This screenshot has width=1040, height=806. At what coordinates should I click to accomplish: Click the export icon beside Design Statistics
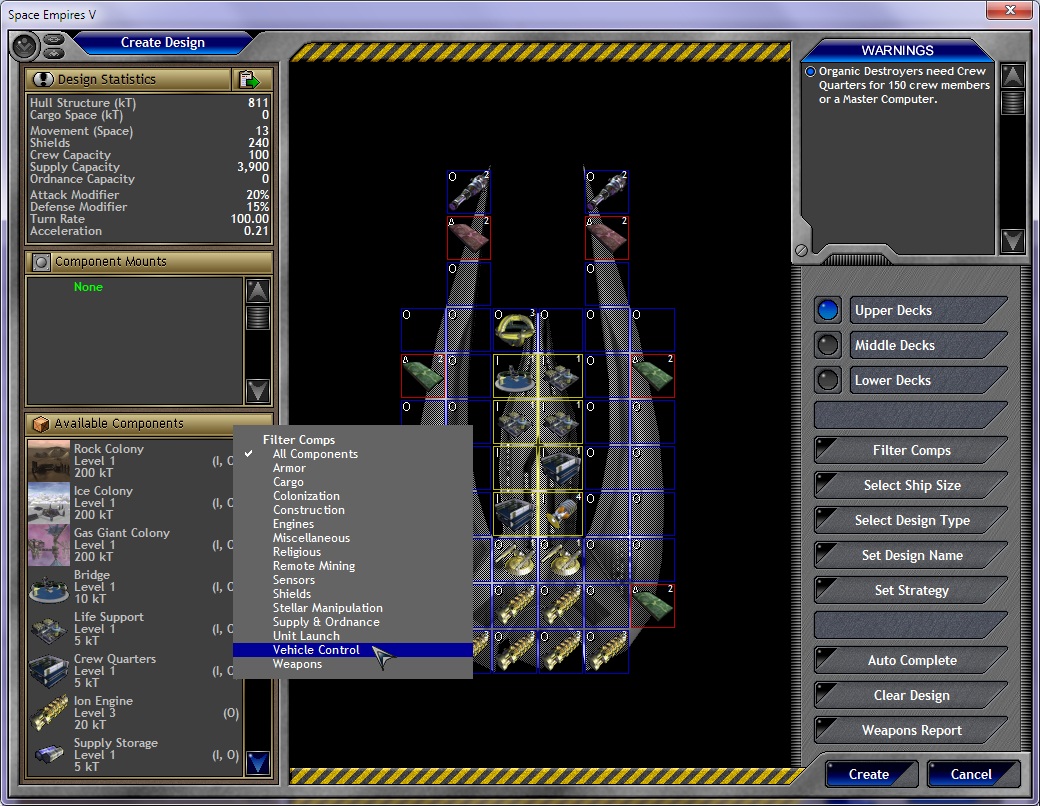[x=249, y=80]
